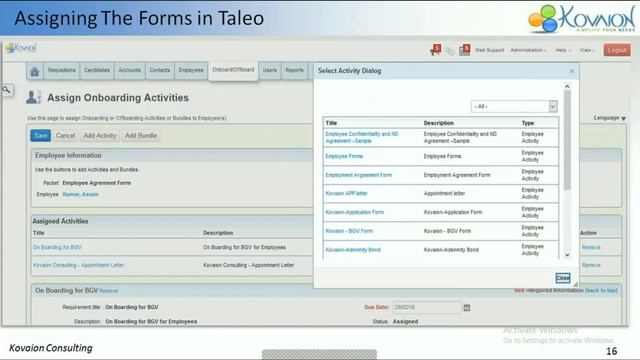640x360 pixels.
Task: Click the Add Activity button
Action: [100, 136]
